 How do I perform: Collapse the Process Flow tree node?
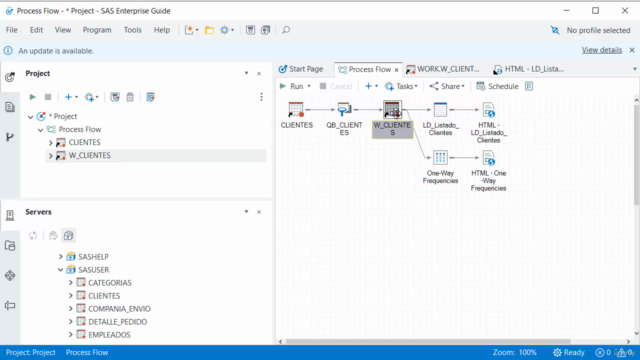tap(40, 130)
